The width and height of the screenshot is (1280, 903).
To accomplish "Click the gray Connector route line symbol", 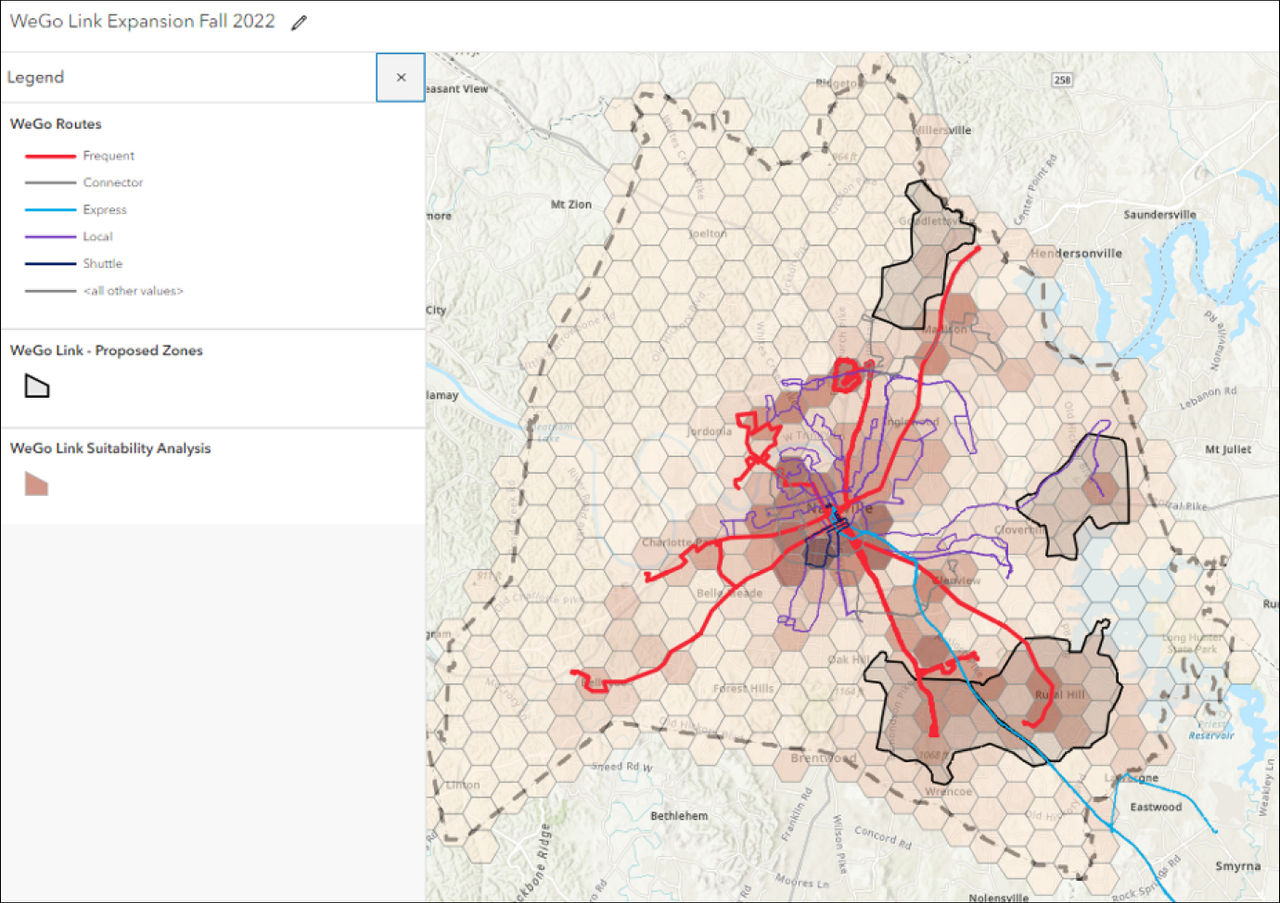I will pos(50,183).
